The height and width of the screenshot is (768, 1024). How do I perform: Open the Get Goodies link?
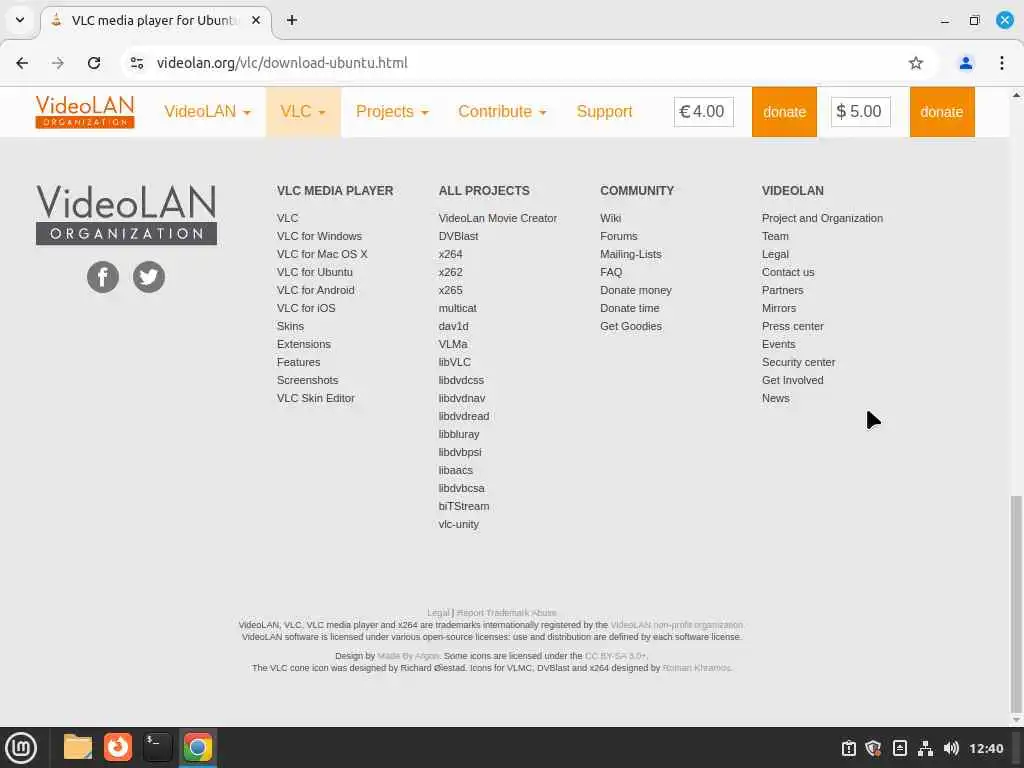[631, 326]
